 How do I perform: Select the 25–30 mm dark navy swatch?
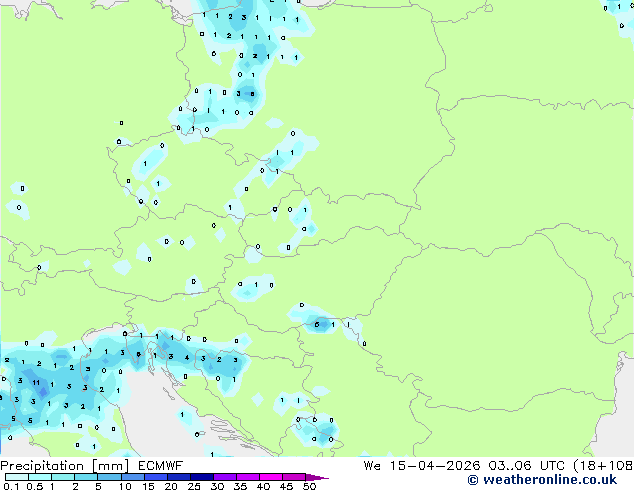click(x=202, y=477)
